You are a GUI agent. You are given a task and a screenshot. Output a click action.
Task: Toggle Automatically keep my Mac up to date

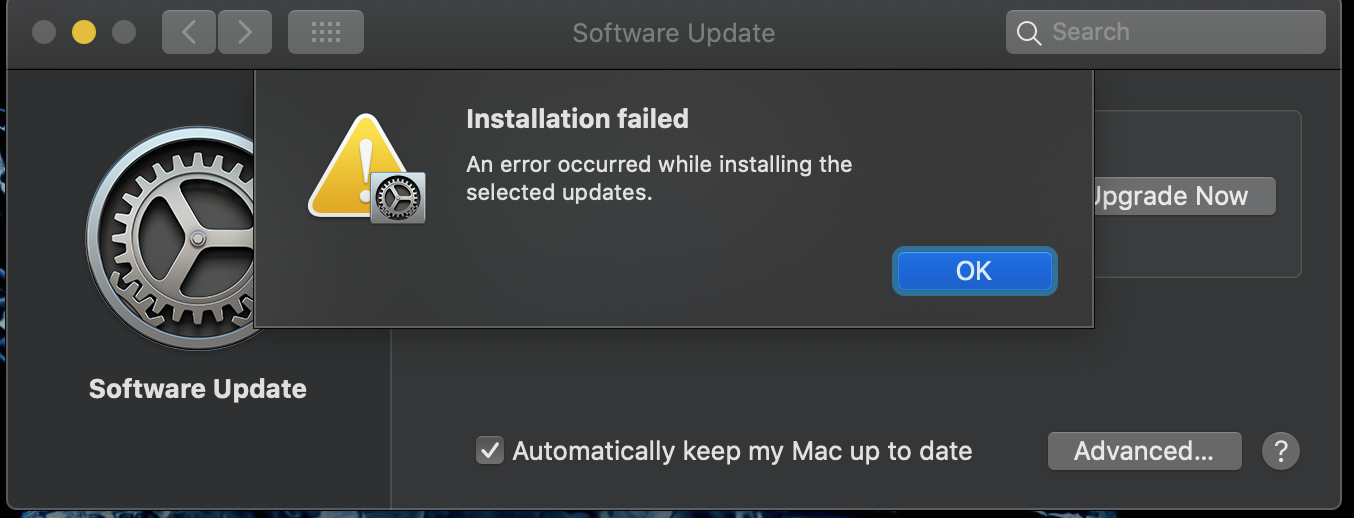[490, 451]
